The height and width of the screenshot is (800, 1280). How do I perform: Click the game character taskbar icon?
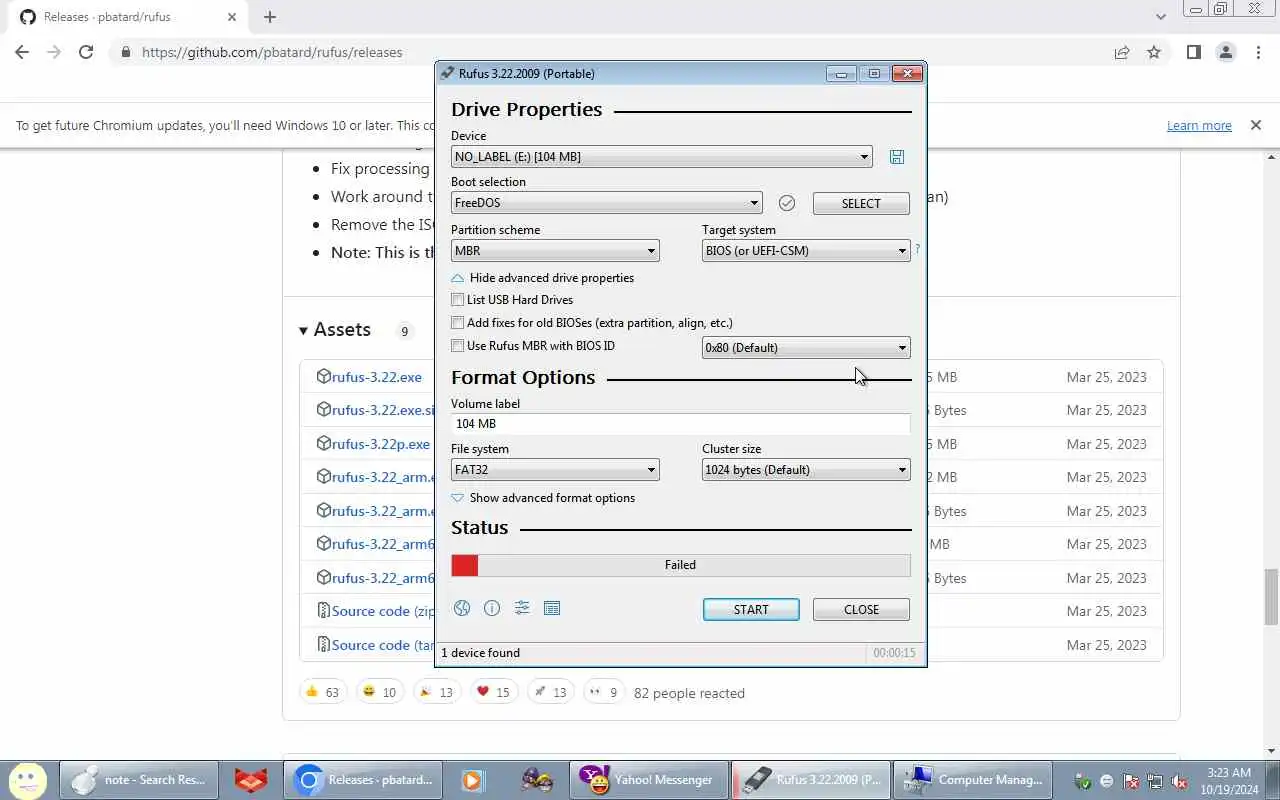coord(536,780)
